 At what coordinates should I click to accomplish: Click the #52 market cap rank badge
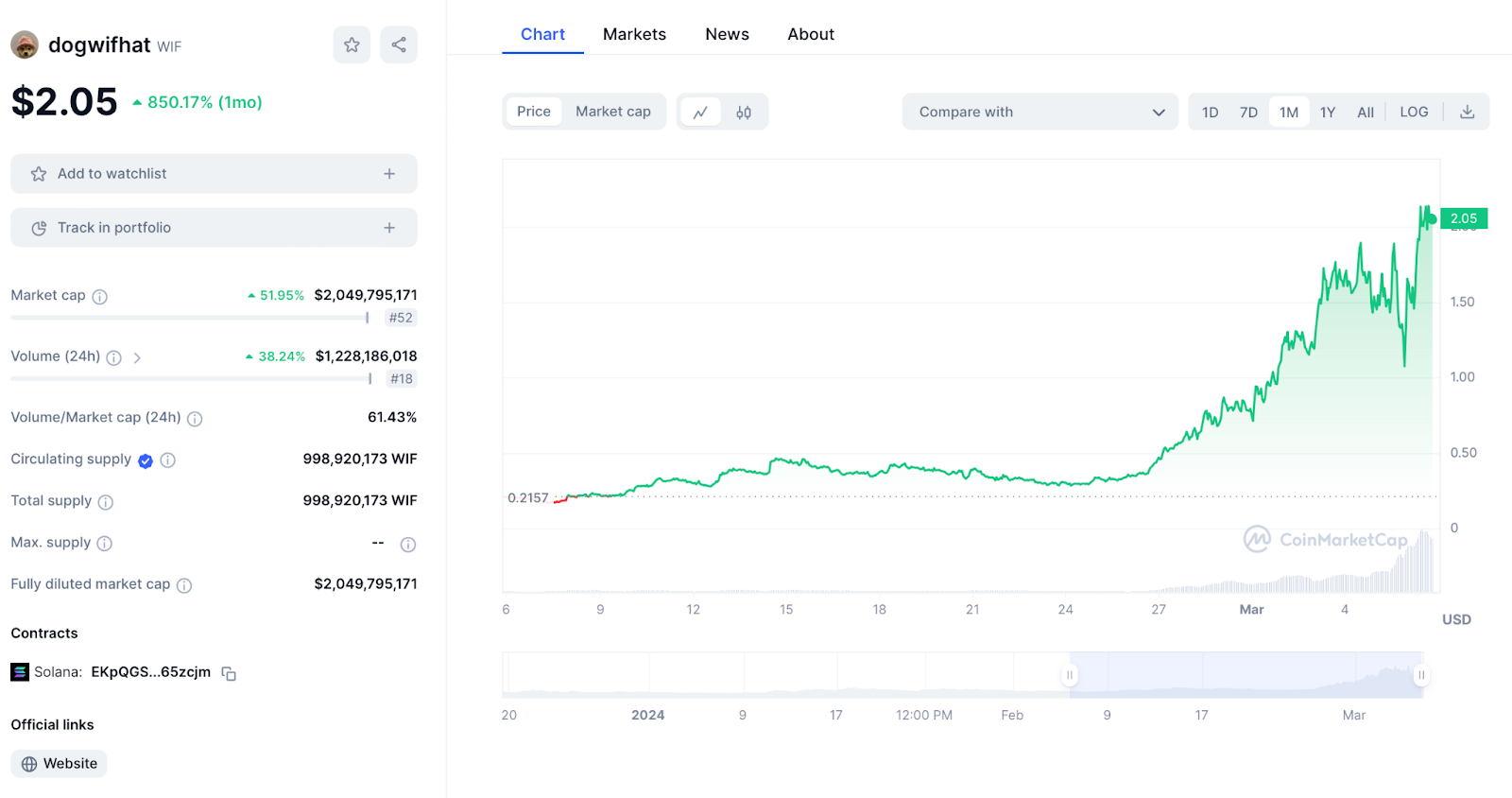coord(401,318)
